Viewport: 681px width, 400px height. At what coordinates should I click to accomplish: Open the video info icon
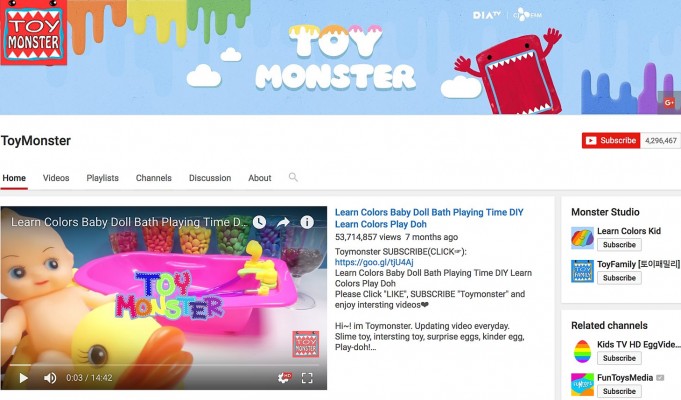point(307,222)
